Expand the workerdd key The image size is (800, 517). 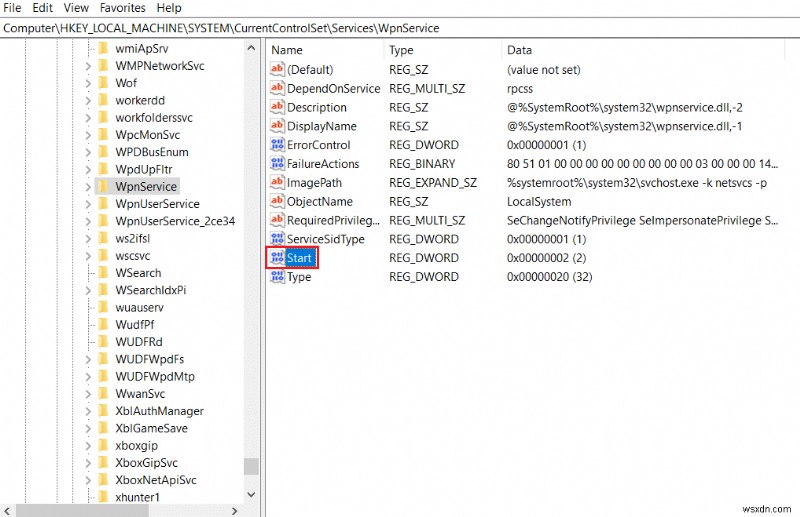(x=88, y=101)
